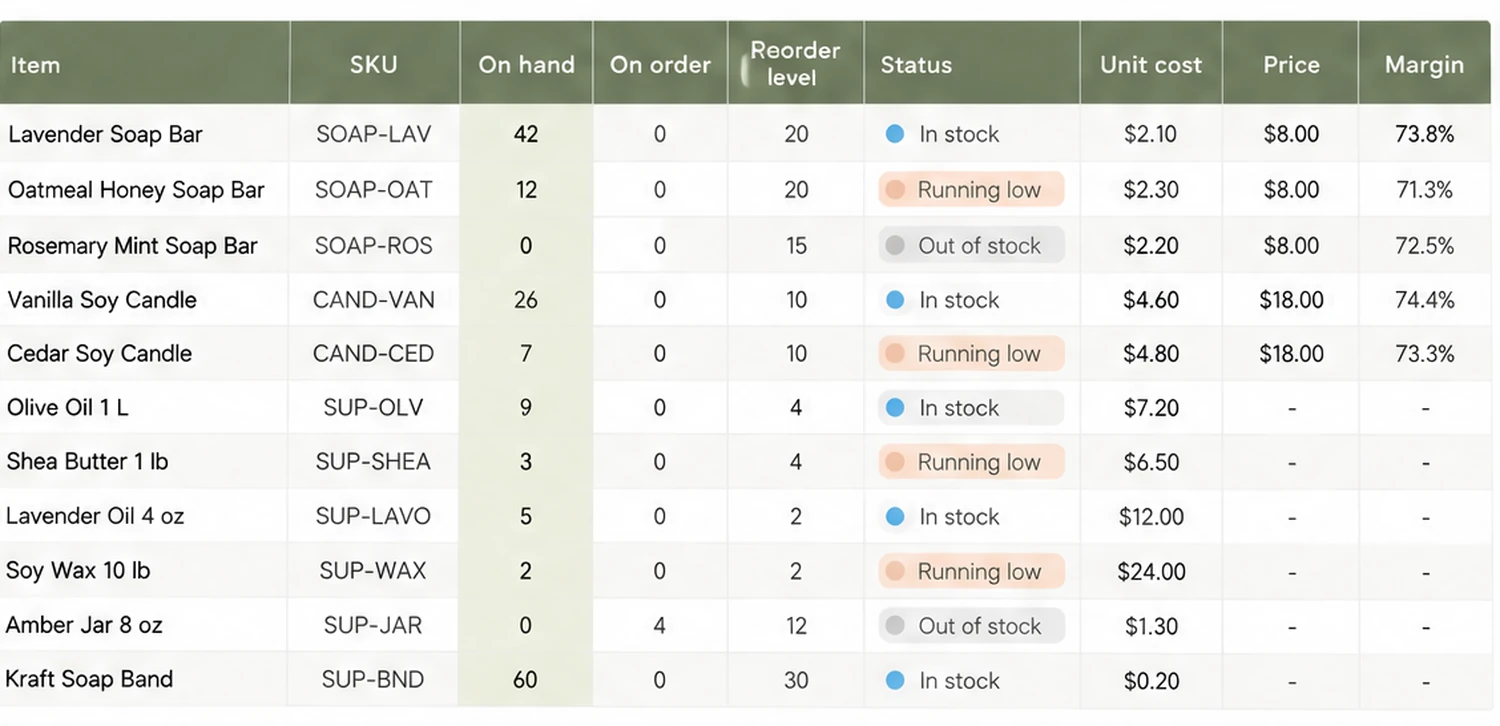Select the Lavender Soap Bar item name
The height and width of the screenshot is (726, 1500).
pyautogui.click(x=105, y=134)
